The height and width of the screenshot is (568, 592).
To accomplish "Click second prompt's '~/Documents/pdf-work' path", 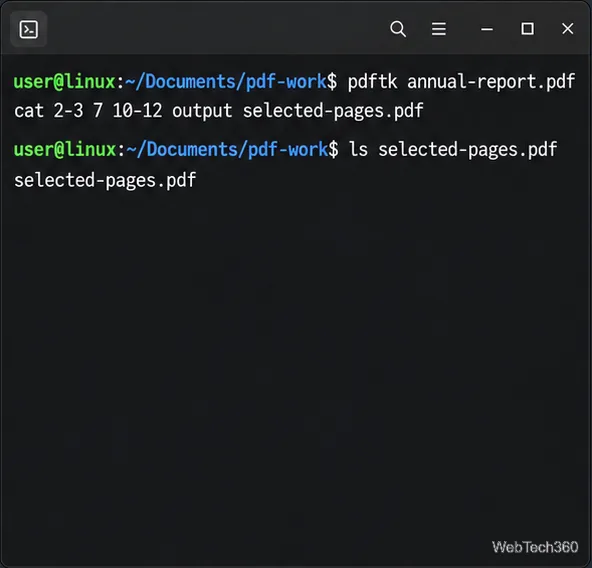I will click(226, 150).
